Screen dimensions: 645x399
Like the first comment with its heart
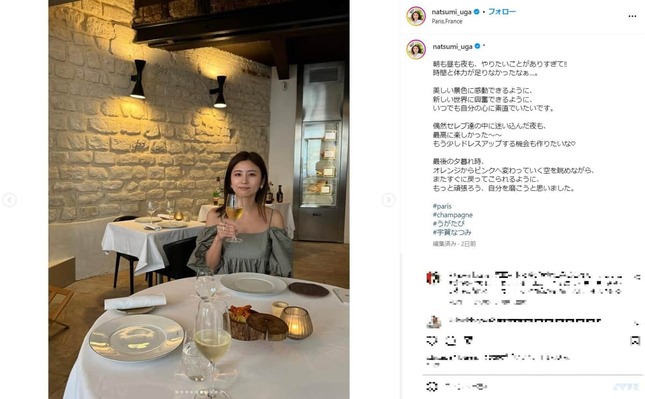(x=637, y=278)
